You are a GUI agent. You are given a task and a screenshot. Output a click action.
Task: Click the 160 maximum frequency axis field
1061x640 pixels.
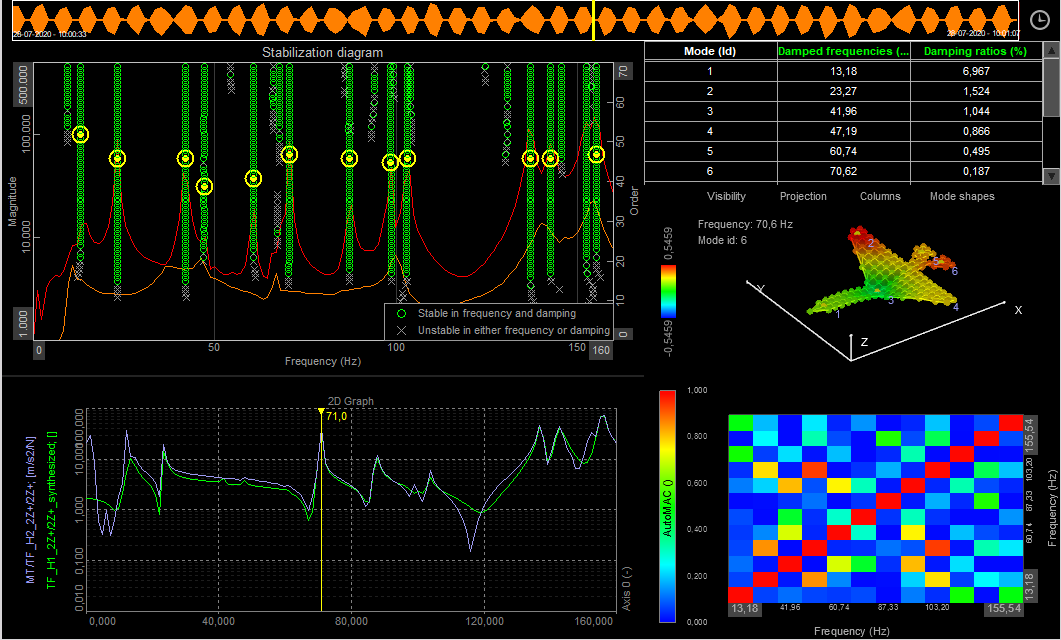point(600,350)
